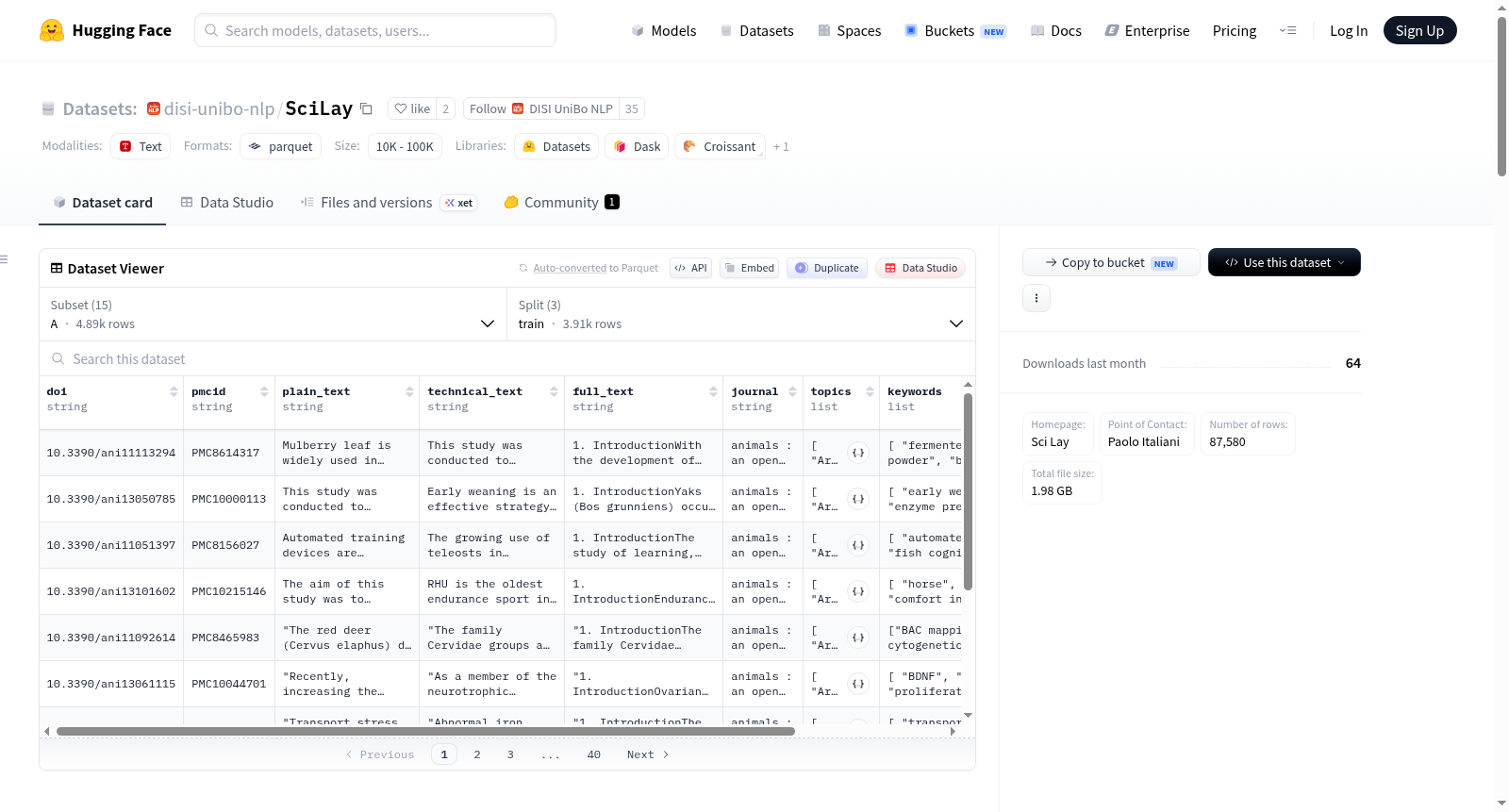Select the 10K - 100K size tag
Viewport: 1509px width, 812px height.
[x=405, y=146]
